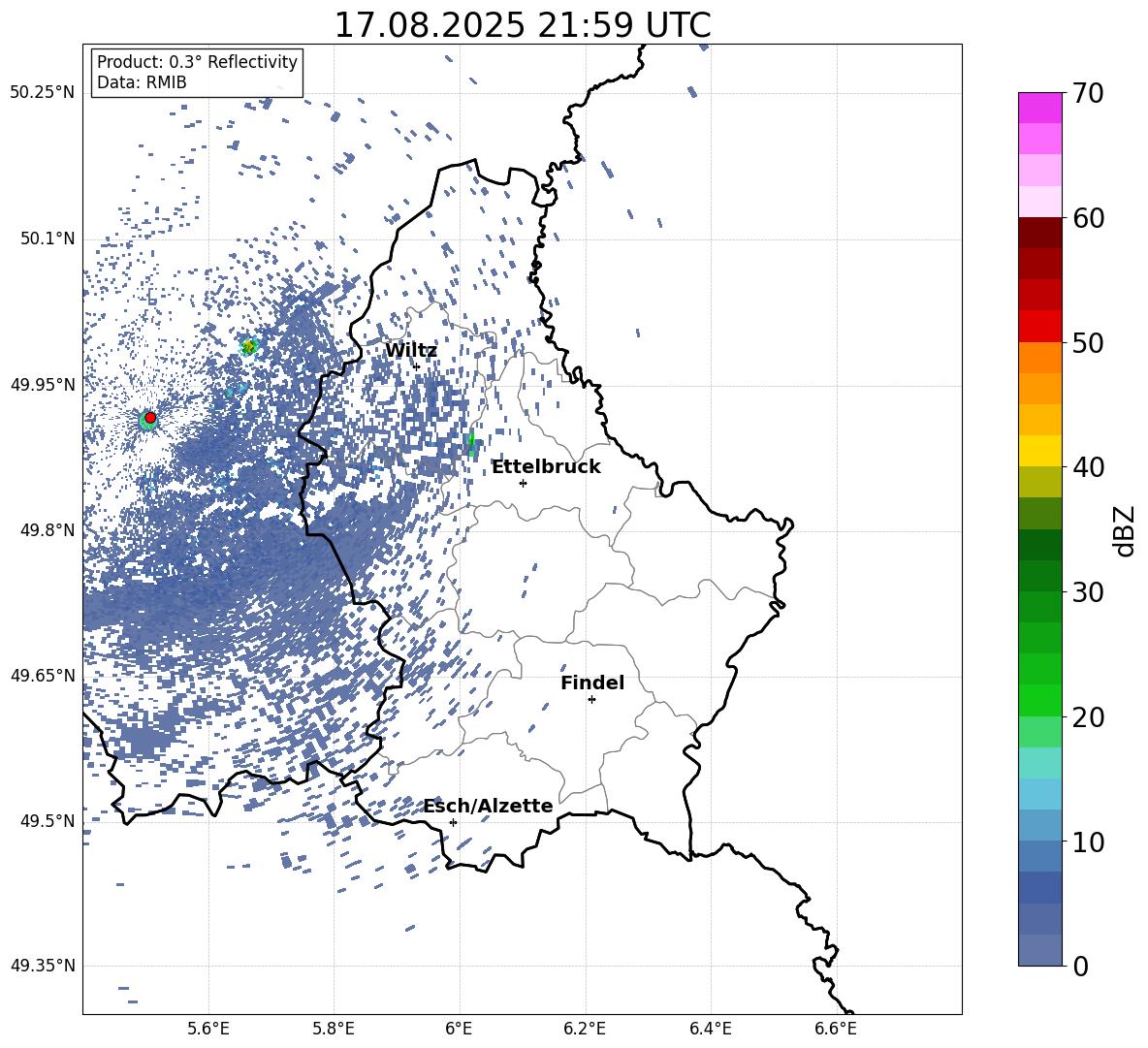Click the dBZ colorbar label

[x=1126, y=530]
